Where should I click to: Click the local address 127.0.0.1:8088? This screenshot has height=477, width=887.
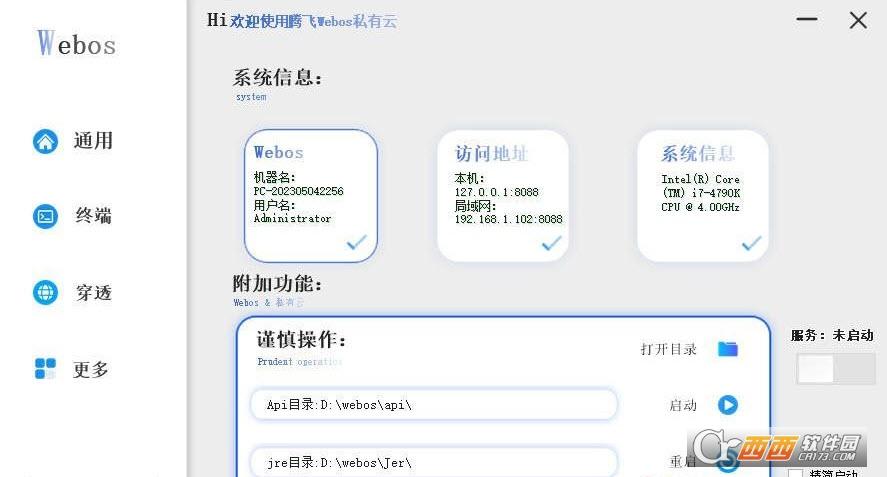(x=497, y=192)
